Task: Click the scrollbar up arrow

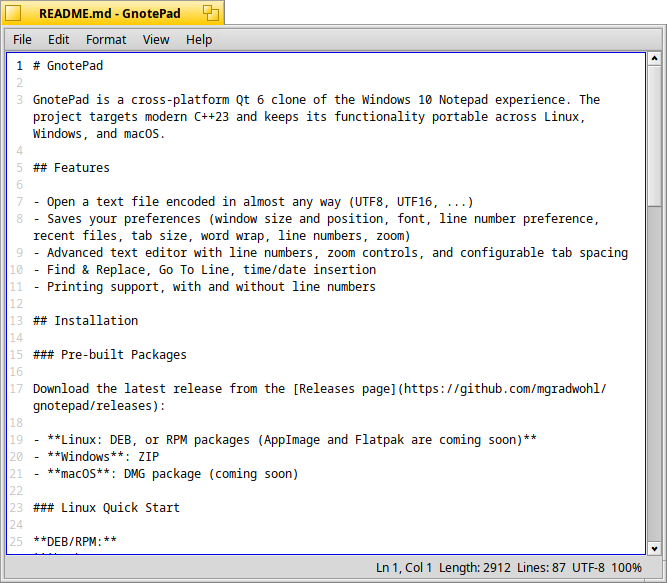Action: [x=654, y=58]
